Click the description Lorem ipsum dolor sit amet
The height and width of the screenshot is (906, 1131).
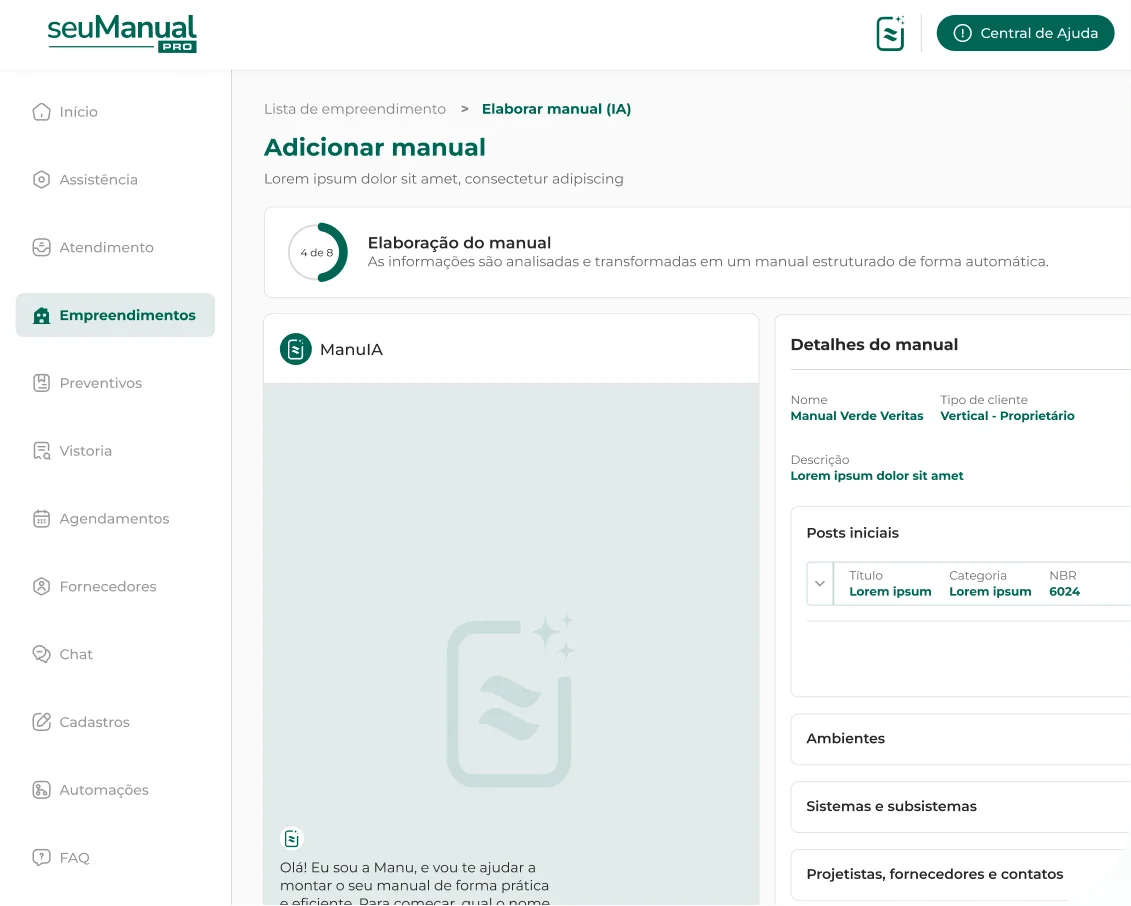(x=877, y=475)
